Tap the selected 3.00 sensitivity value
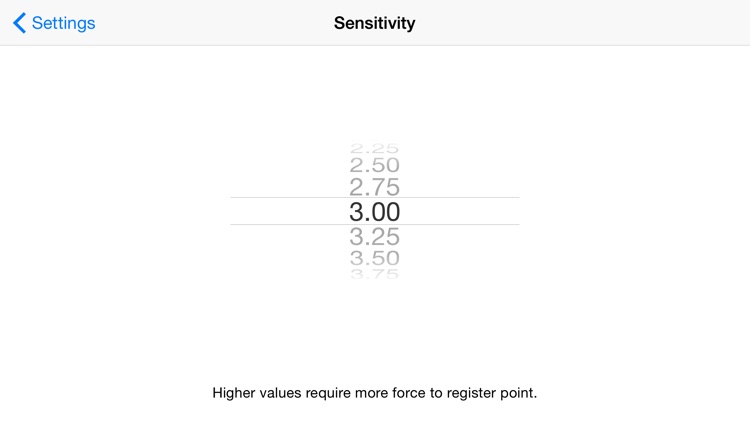 coord(374,211)
